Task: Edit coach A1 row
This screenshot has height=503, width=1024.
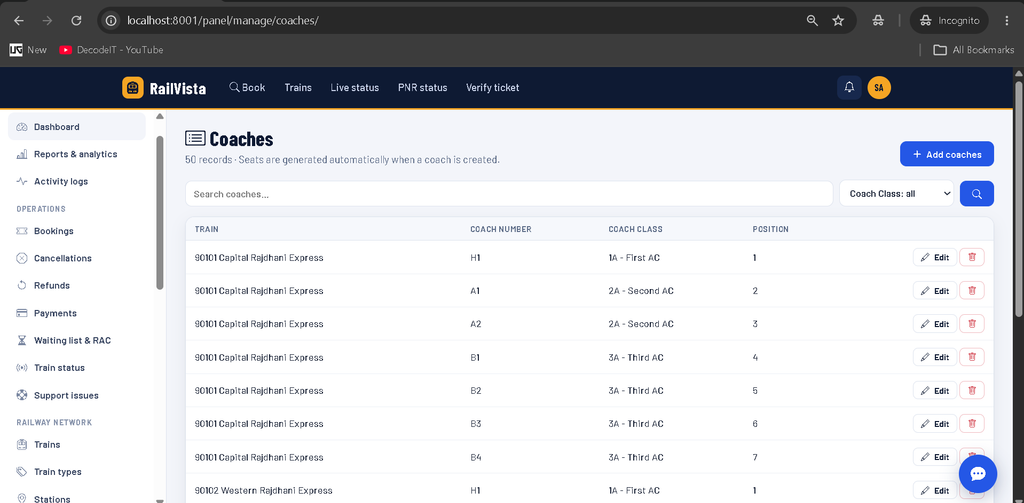Action: pyautogui.click(x=935, y=291)
